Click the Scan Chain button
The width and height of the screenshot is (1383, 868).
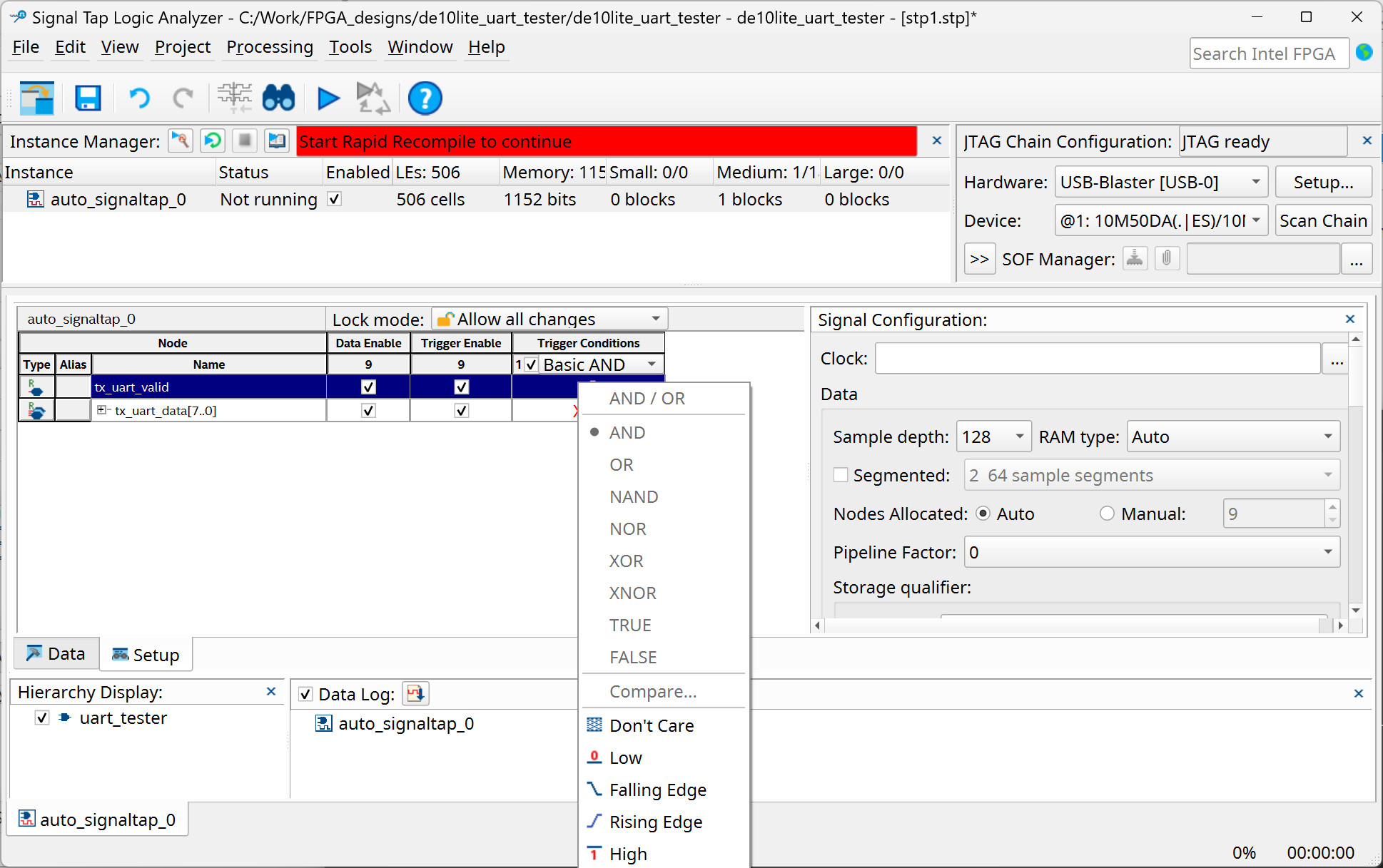(1322, 221)
